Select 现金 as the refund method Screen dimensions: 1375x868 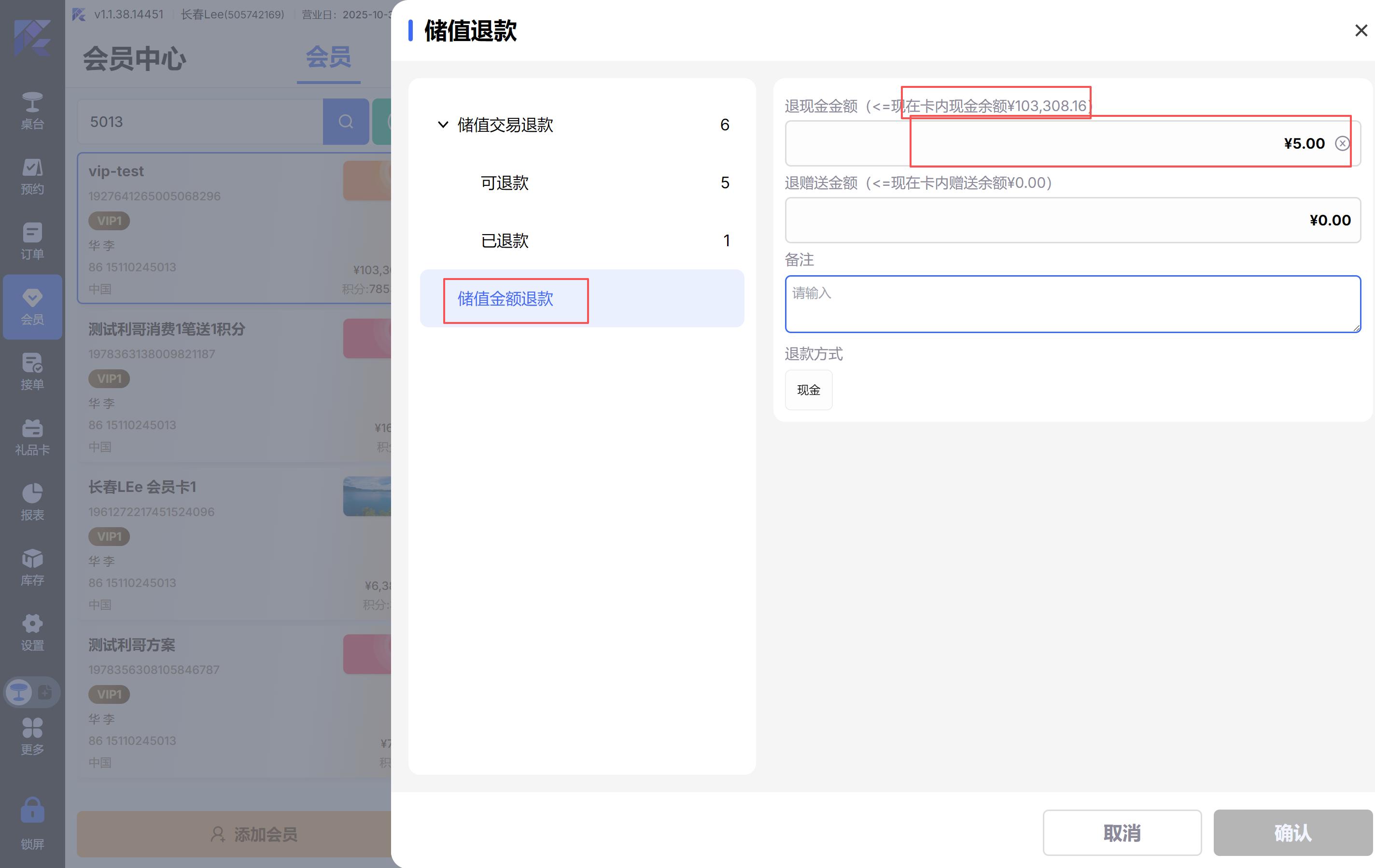pos(808,390)
